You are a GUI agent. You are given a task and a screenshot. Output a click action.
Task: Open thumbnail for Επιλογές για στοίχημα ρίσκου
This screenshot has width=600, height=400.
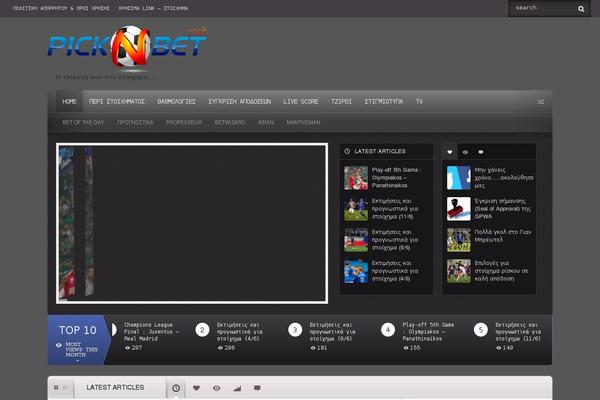(x=459, y=271)
